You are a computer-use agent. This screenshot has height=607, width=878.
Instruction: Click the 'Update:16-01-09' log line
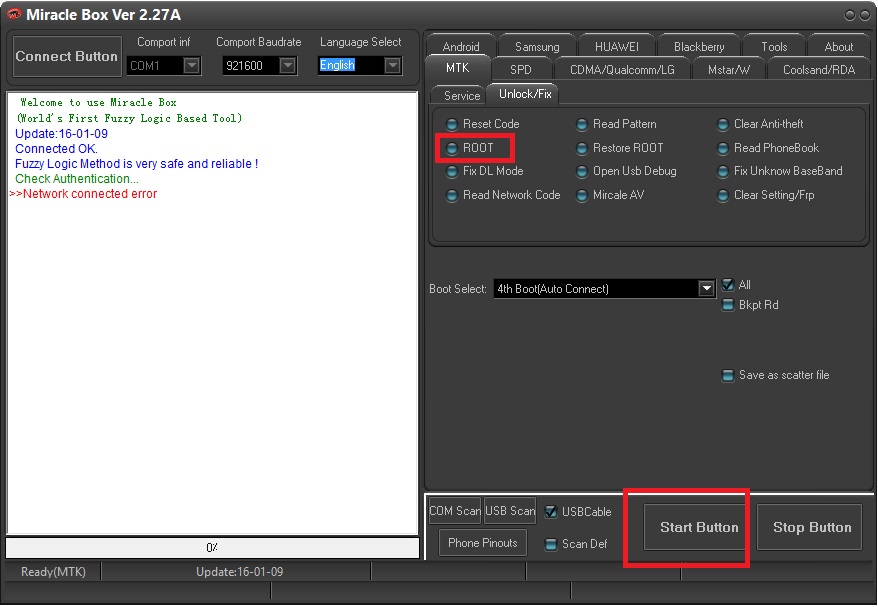click(x=62, y=134)
